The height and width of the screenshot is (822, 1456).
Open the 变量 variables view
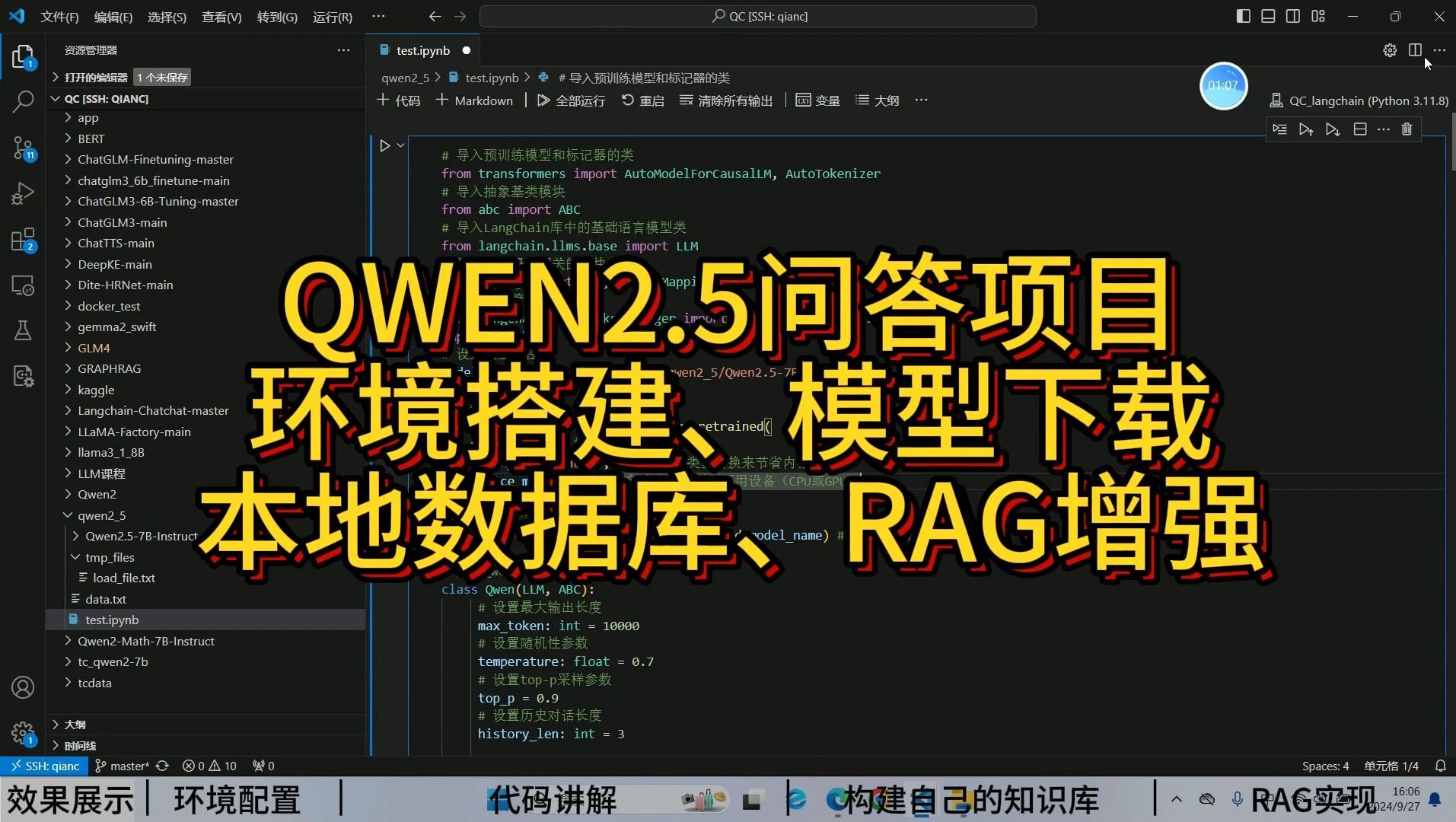(817, 100)
